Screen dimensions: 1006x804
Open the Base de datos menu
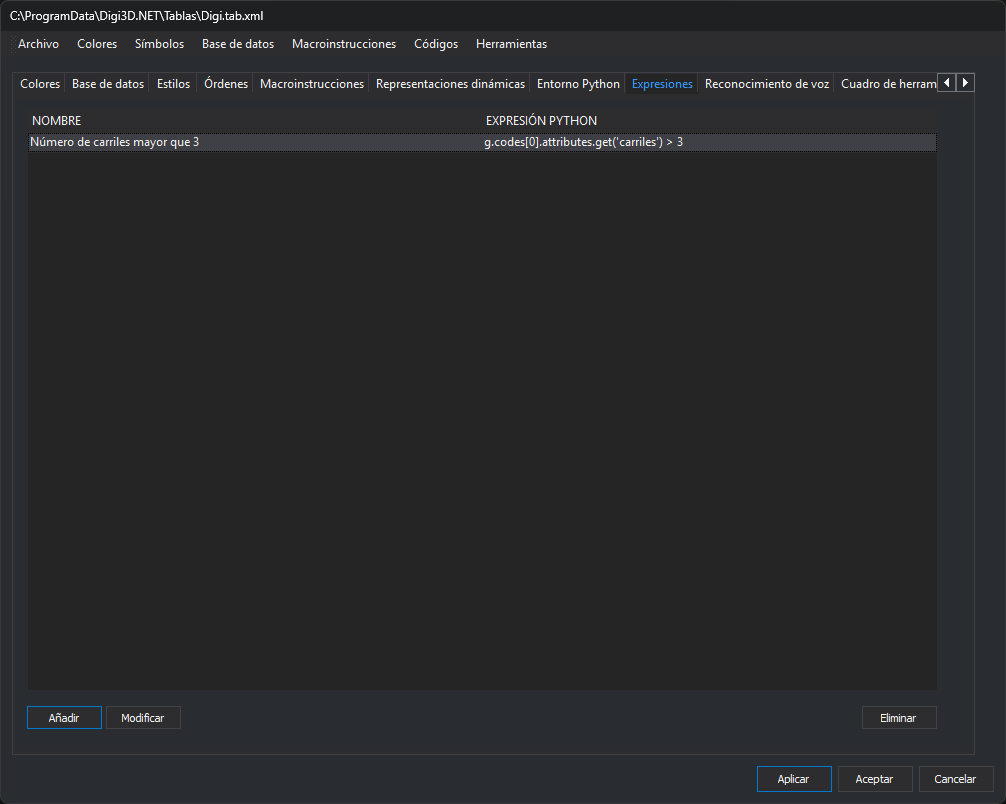(x=238, y=44)
